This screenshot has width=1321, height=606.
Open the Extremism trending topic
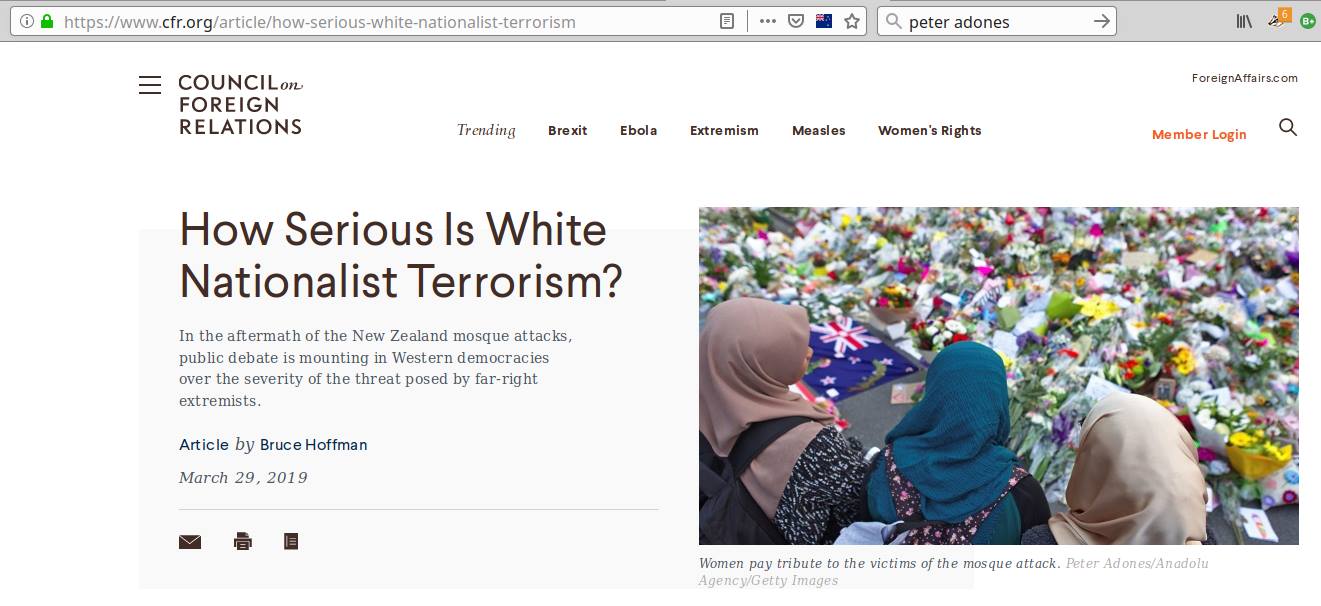point(724,131)
